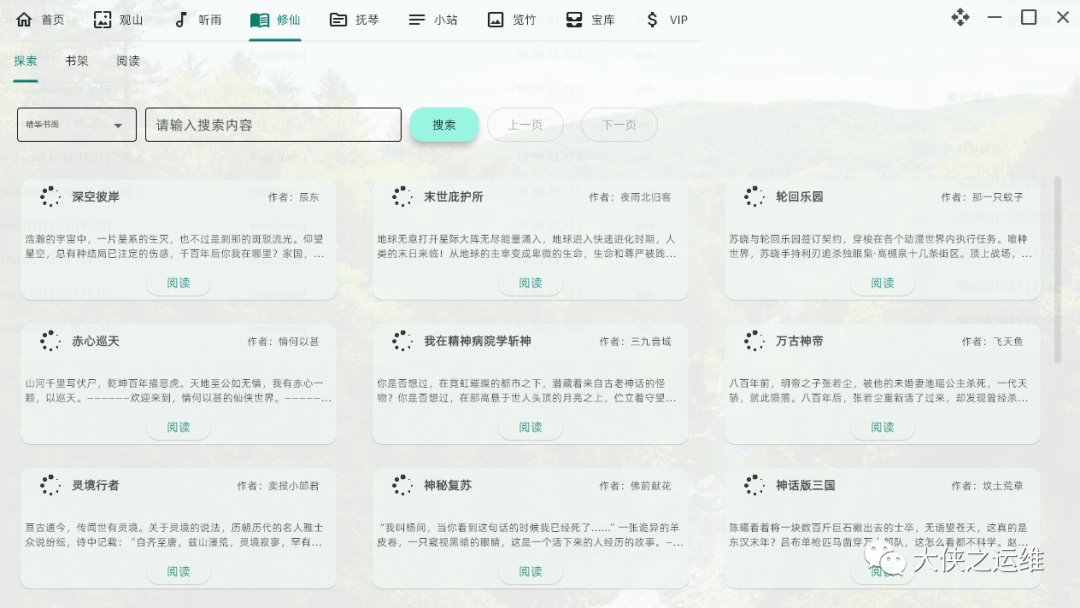Image resolution: width=1080 pixels, height=608 pixels.
Task: Open the VIP menu label
Action: pyautogui.click(x=678, y=20)
